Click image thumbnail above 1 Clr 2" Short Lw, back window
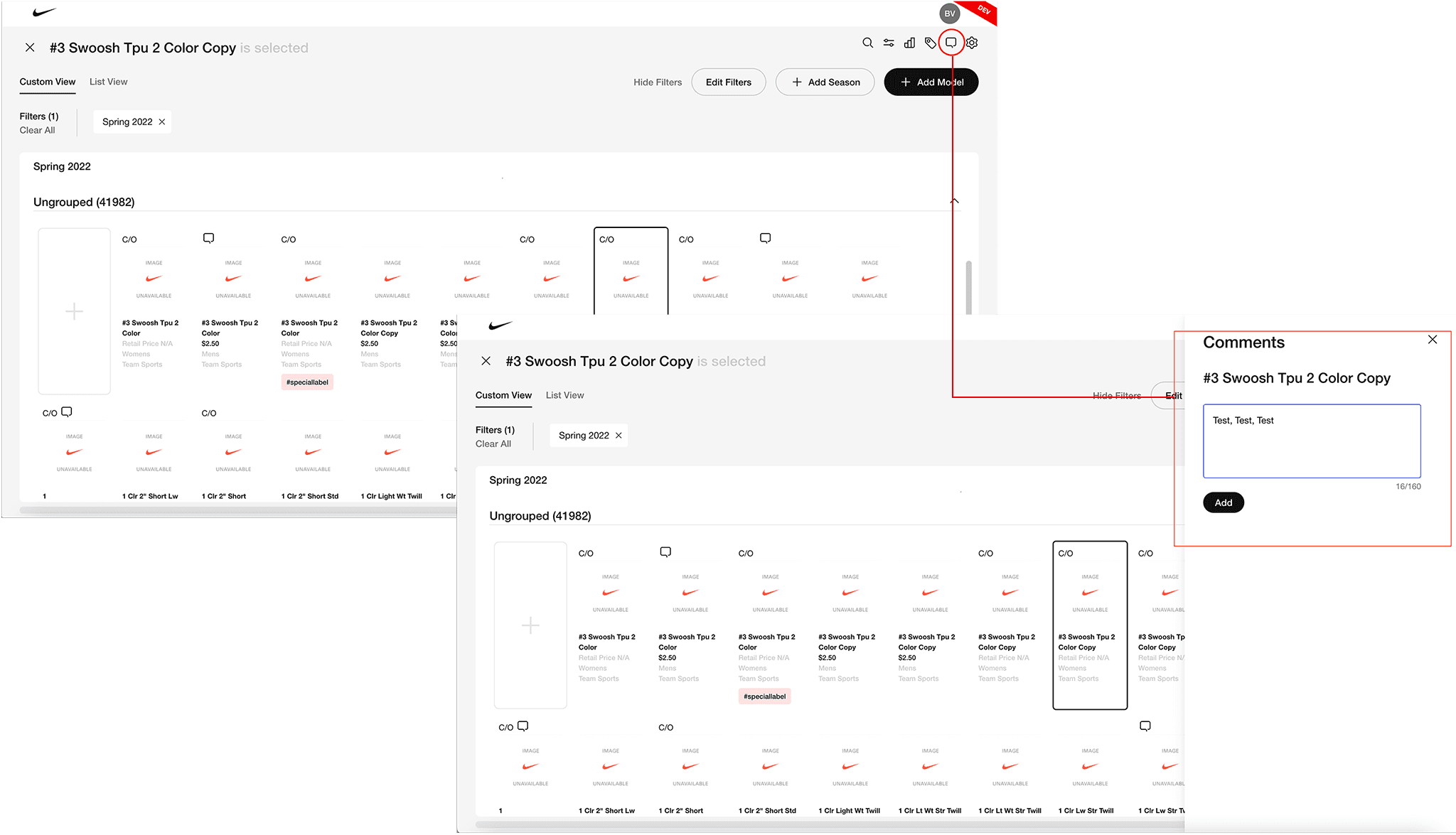 click(x=154, y=453)
